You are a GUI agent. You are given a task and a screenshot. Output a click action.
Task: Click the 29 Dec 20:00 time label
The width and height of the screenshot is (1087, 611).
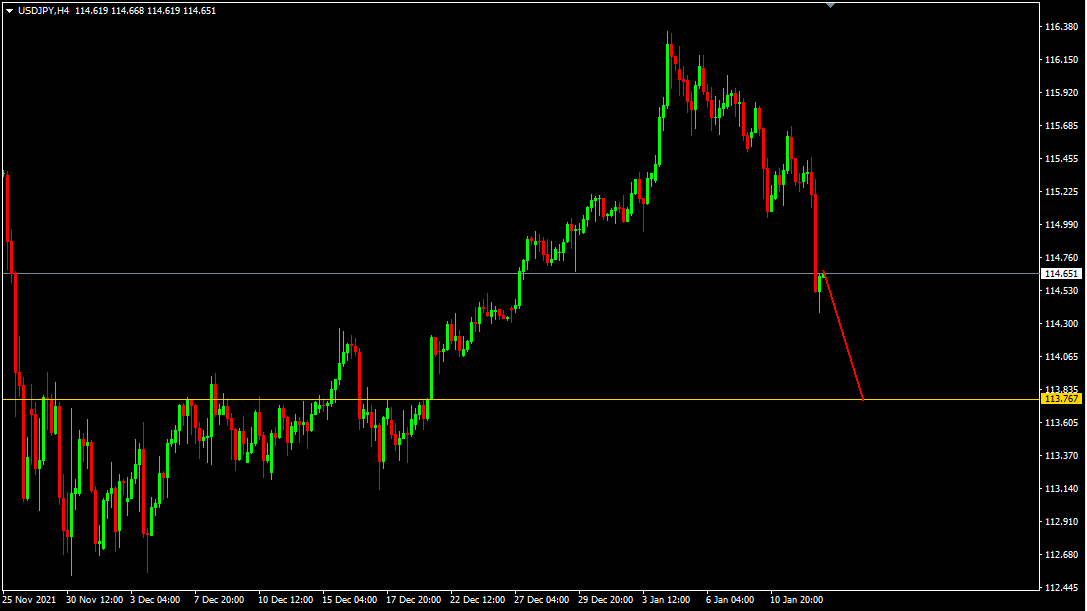tap(605, 600)
